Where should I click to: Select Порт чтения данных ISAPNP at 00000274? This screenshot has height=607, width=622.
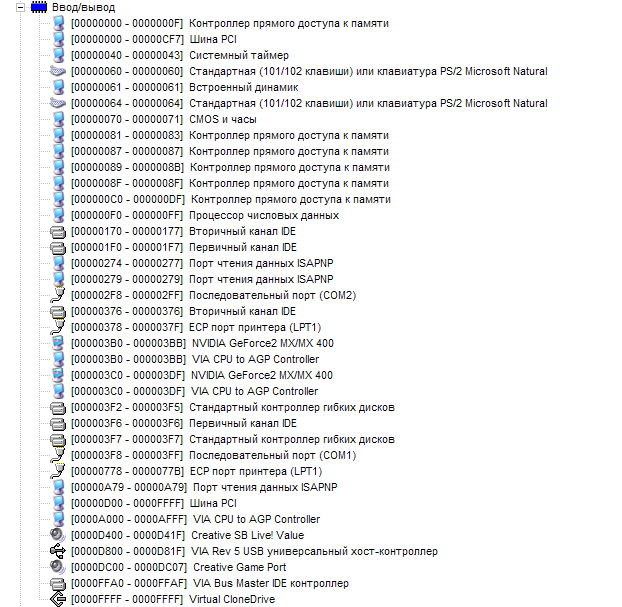point(202,263)
